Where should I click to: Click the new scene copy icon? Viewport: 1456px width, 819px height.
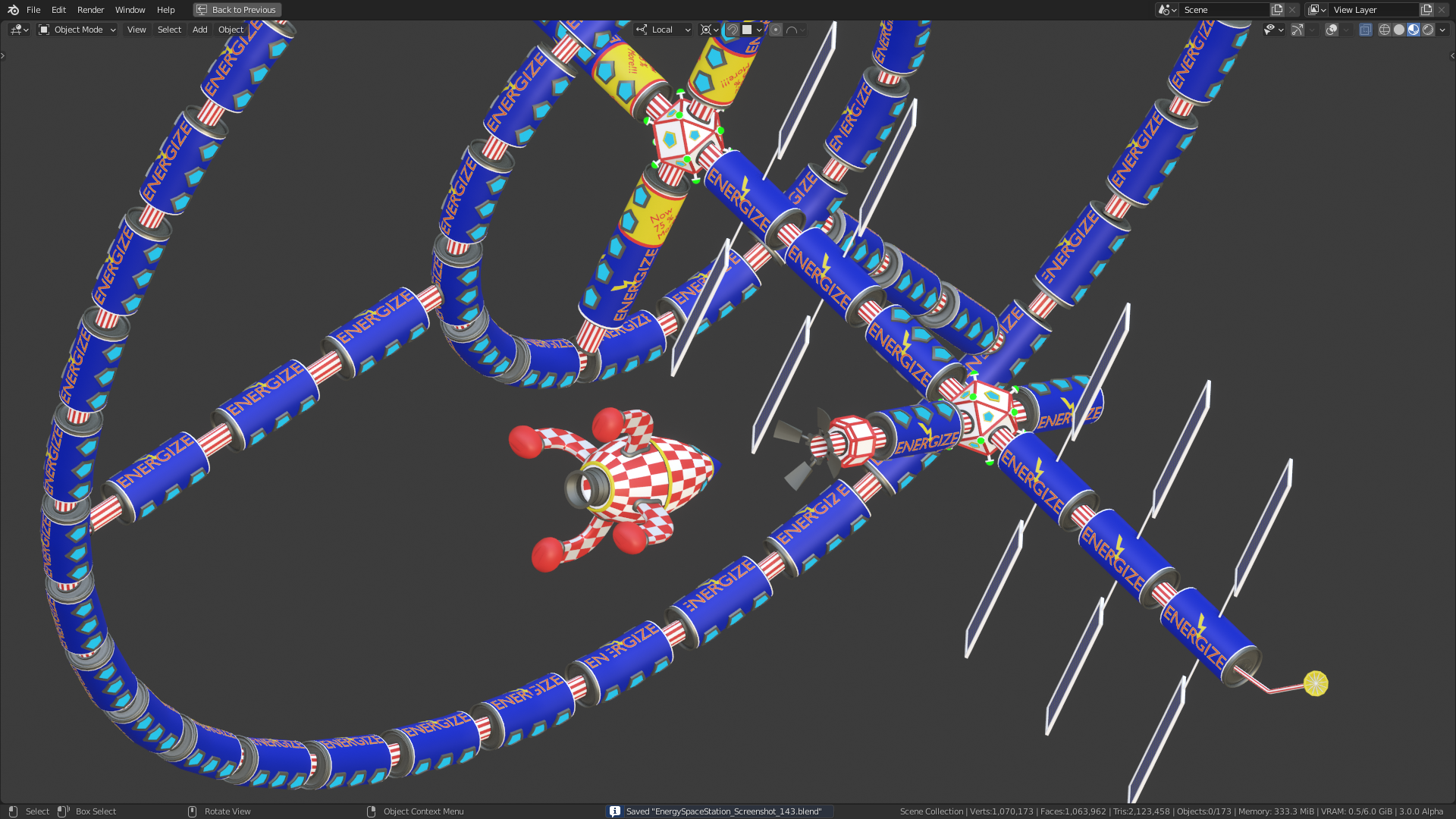[x=1277, y=10]
